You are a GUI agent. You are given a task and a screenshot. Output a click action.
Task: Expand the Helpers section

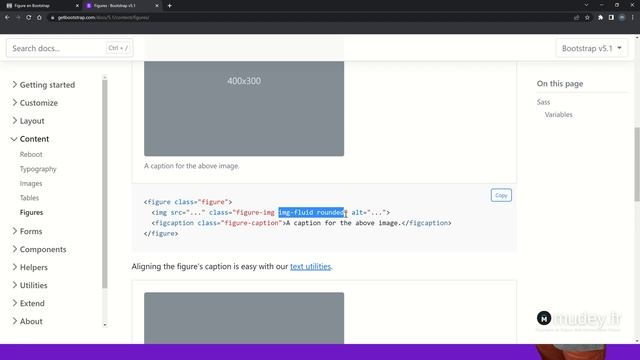point(30,267)
